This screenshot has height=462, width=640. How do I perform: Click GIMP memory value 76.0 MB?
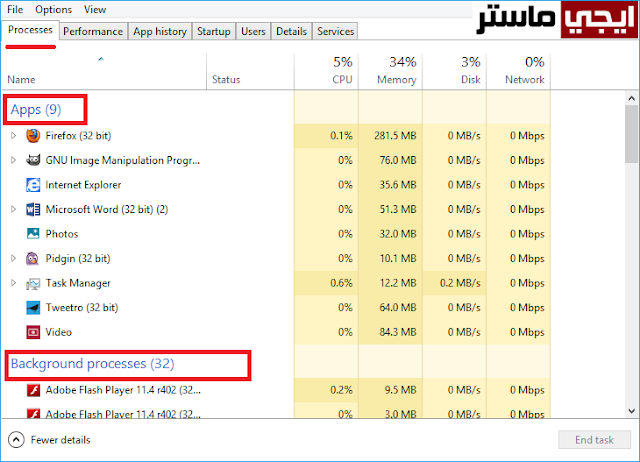click(x=398, y=160)
